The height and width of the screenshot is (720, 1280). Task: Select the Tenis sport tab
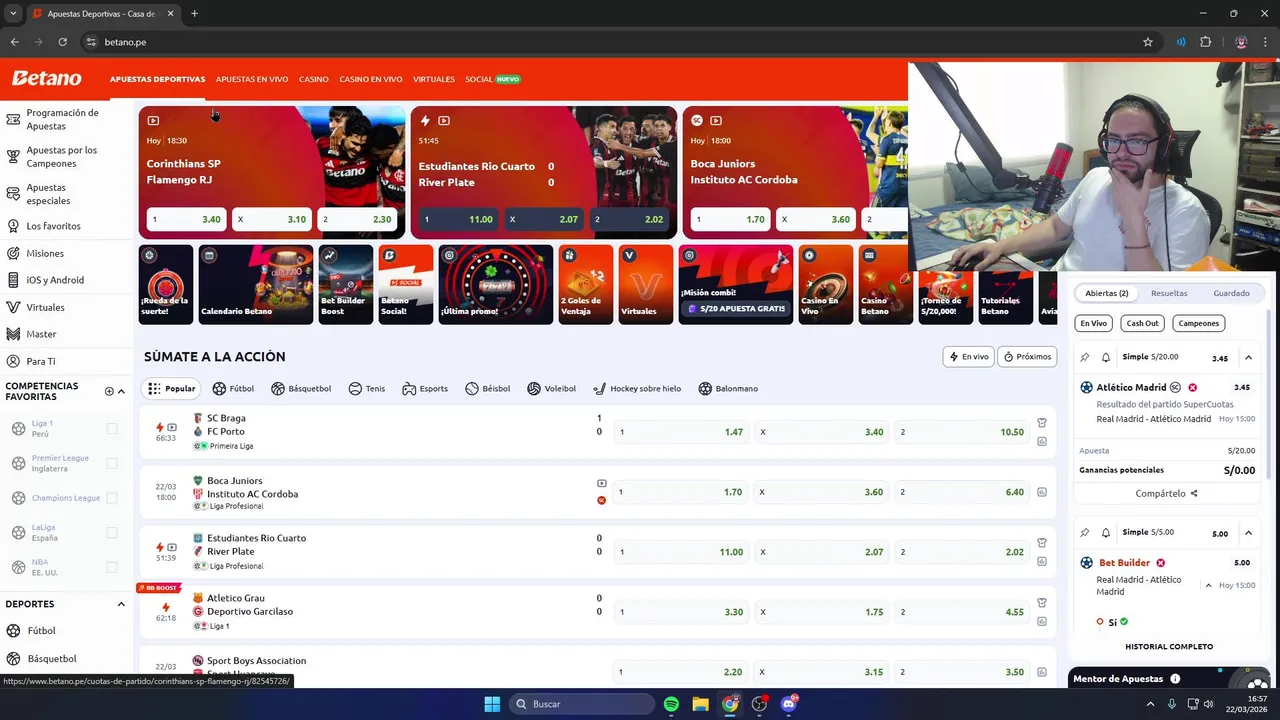[367, 388]
